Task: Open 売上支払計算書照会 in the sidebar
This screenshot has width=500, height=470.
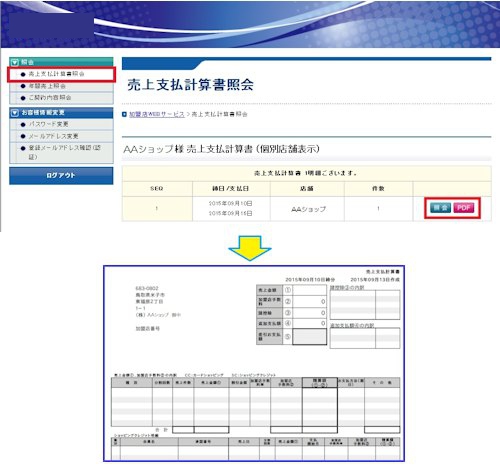Action: pos(56,74)
